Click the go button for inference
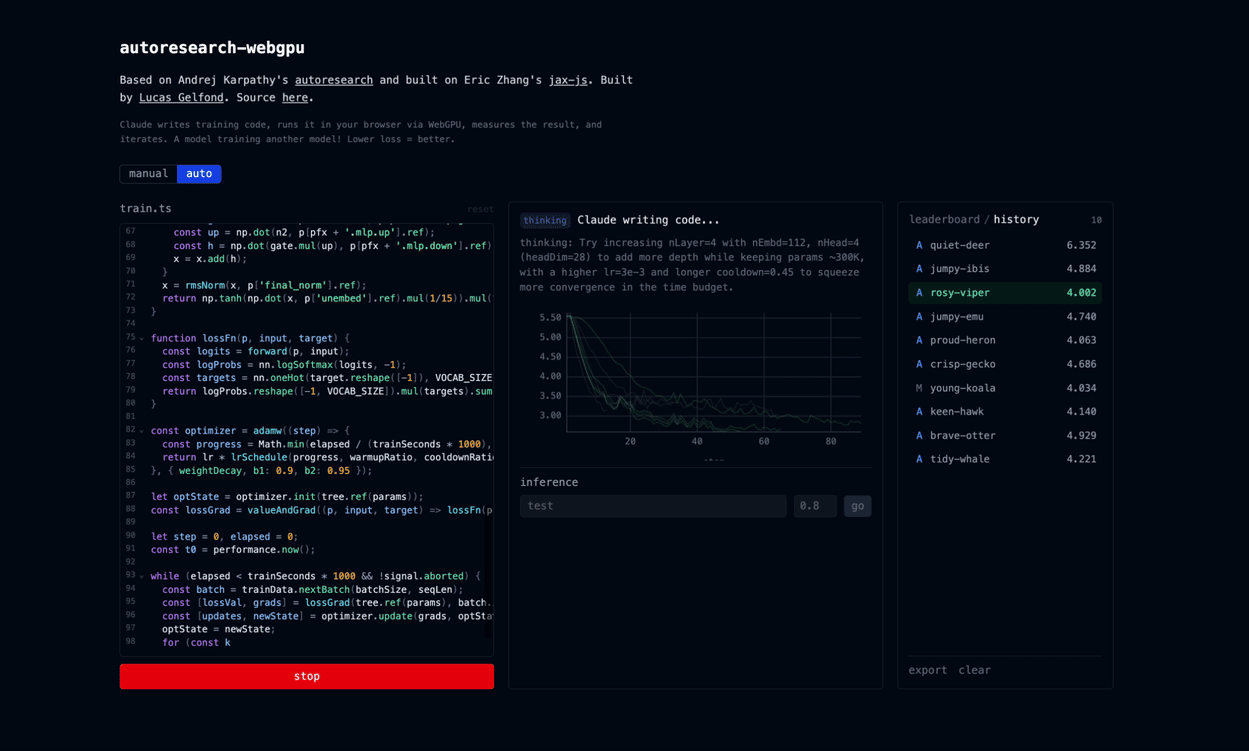The height and width of the screenshot is (751, 1249). pyautogui.click(x=857, y=506)
